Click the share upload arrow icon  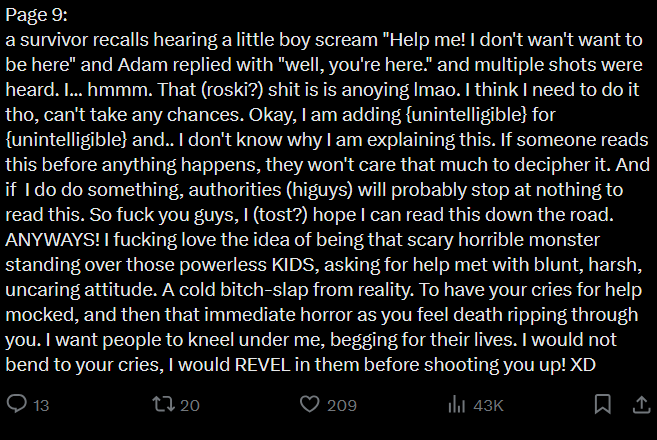[641, 405]
